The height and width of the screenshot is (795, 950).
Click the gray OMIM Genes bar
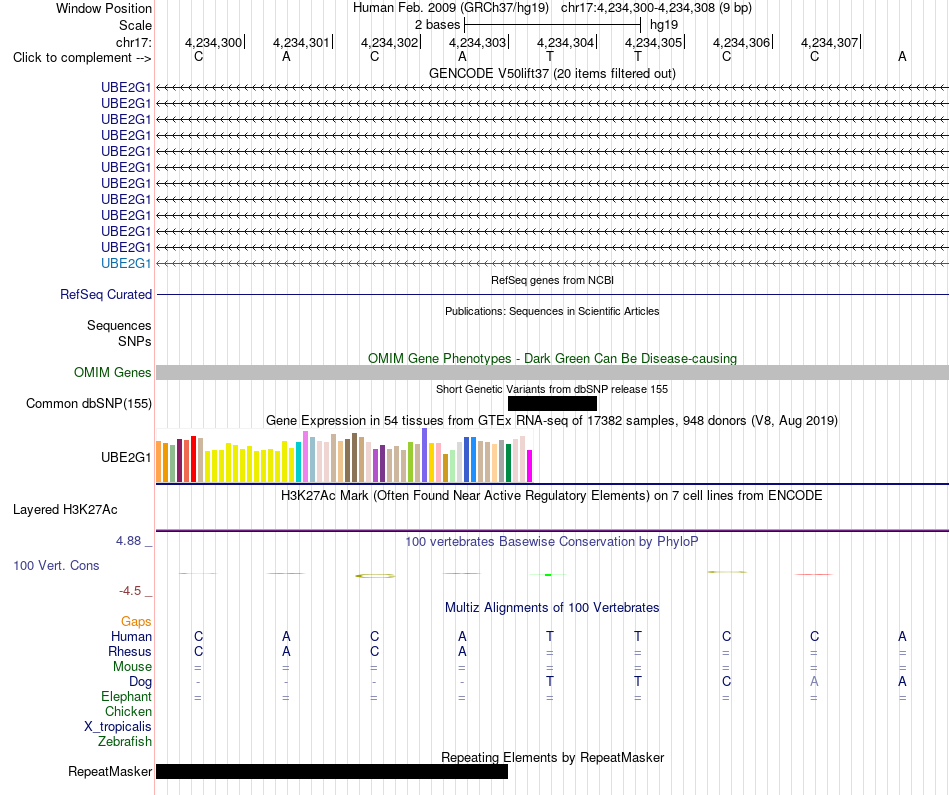click(552, 373)
